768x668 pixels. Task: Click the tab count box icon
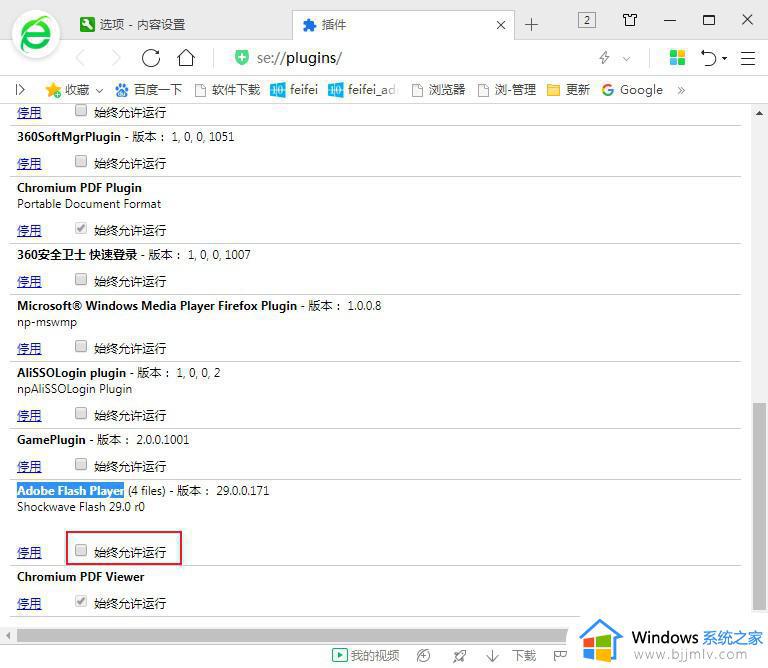(587, 20)
